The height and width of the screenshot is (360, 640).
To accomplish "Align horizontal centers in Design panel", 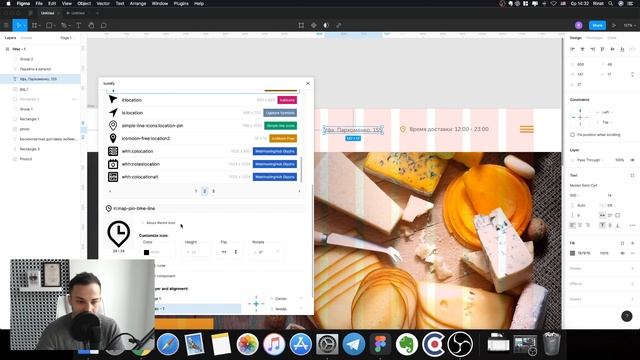I will 582,49.
